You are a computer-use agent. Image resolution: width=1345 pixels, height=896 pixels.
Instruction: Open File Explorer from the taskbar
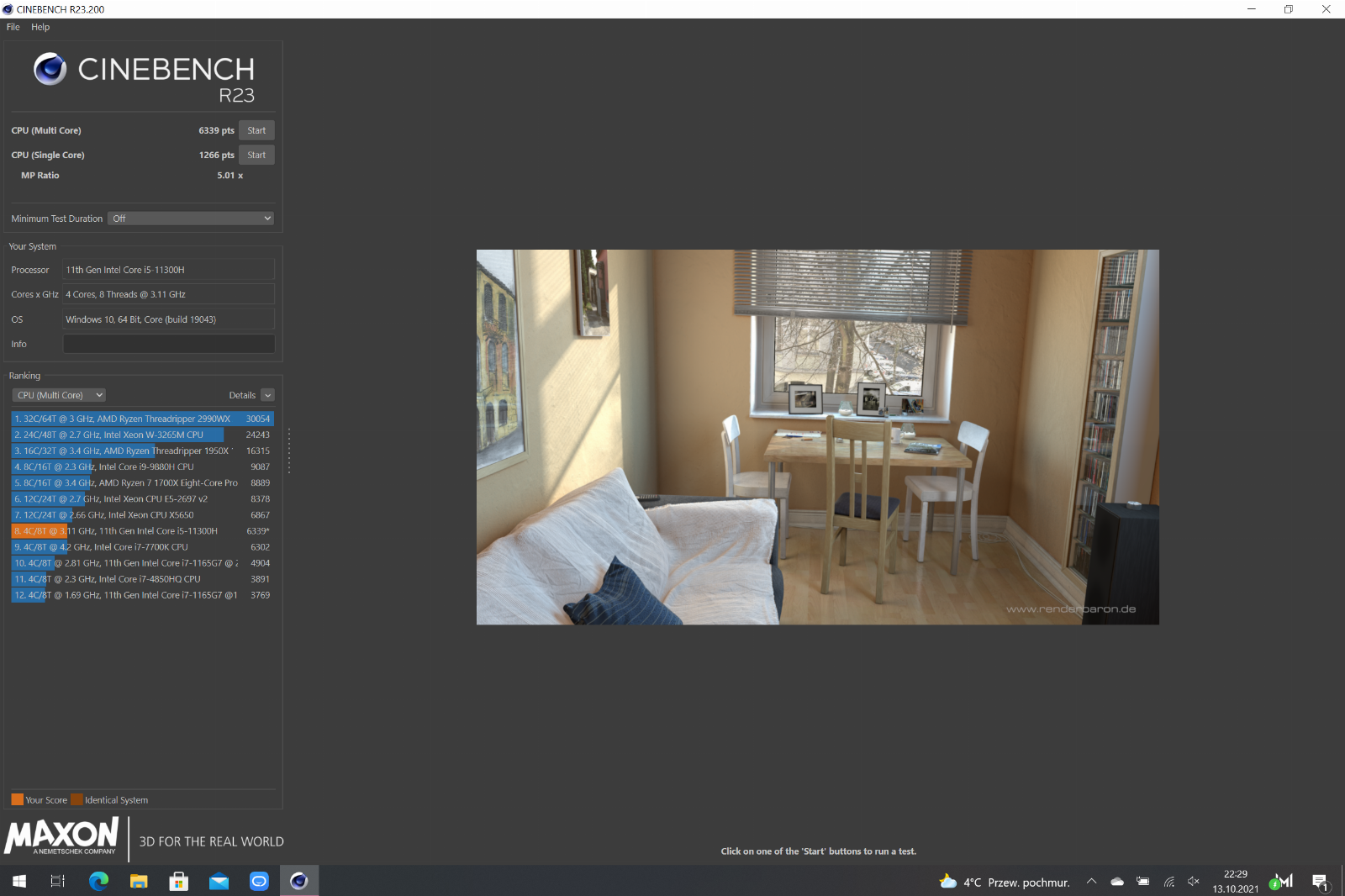point(139,881)
